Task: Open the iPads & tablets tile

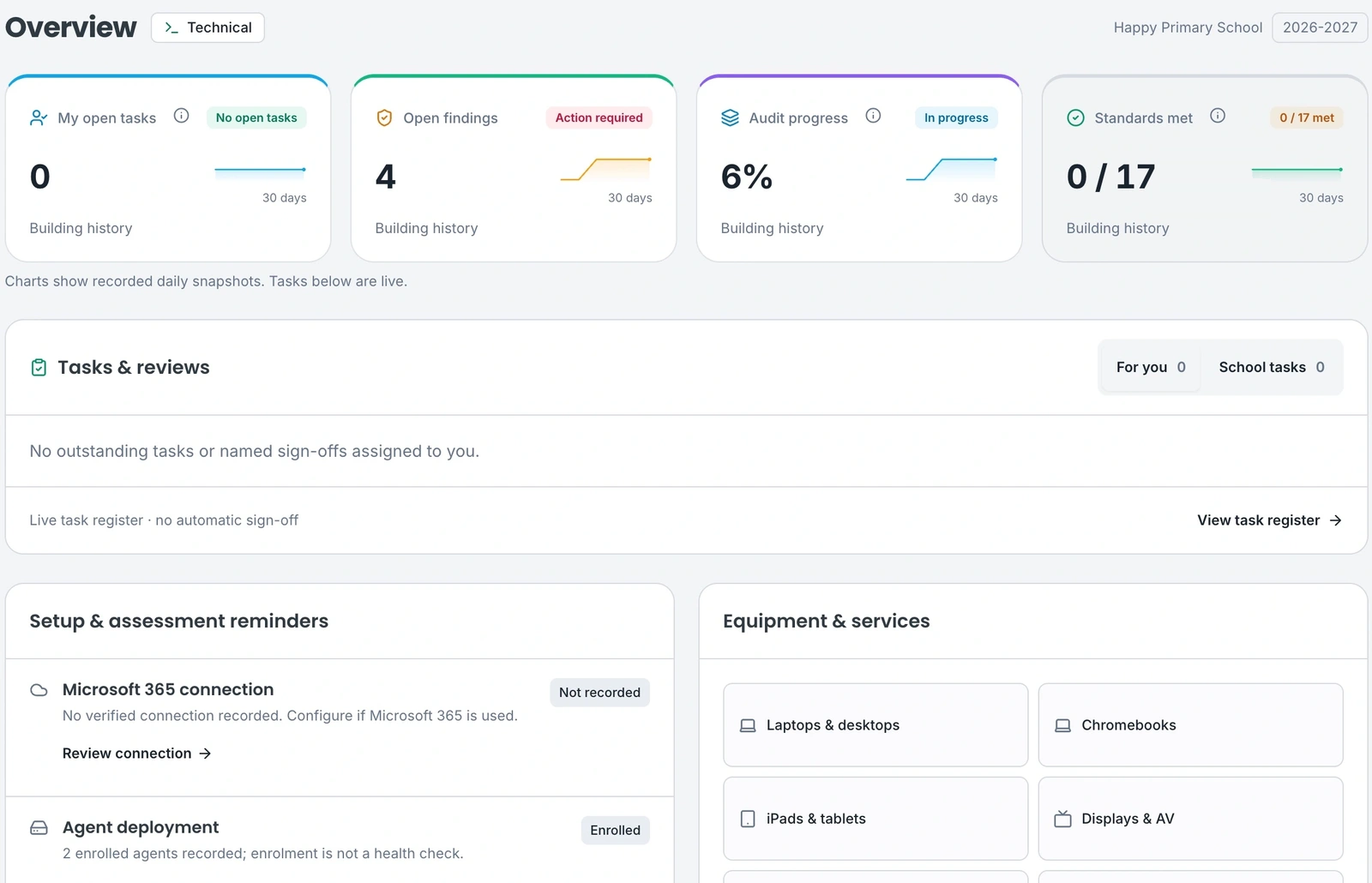Action: tap(876, 819)
